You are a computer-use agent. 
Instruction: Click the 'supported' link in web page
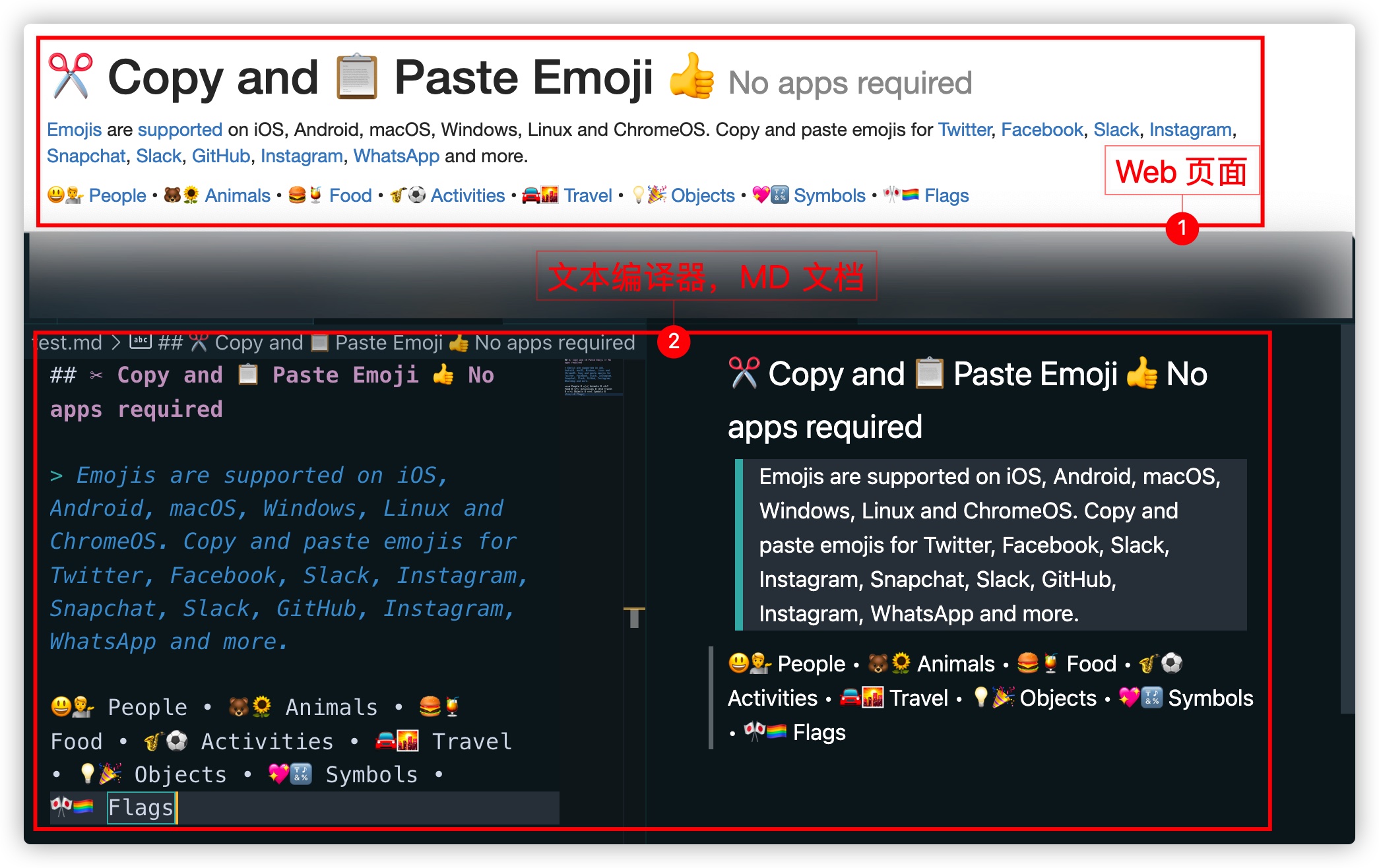pyautogui.click(x=180, y=129)
